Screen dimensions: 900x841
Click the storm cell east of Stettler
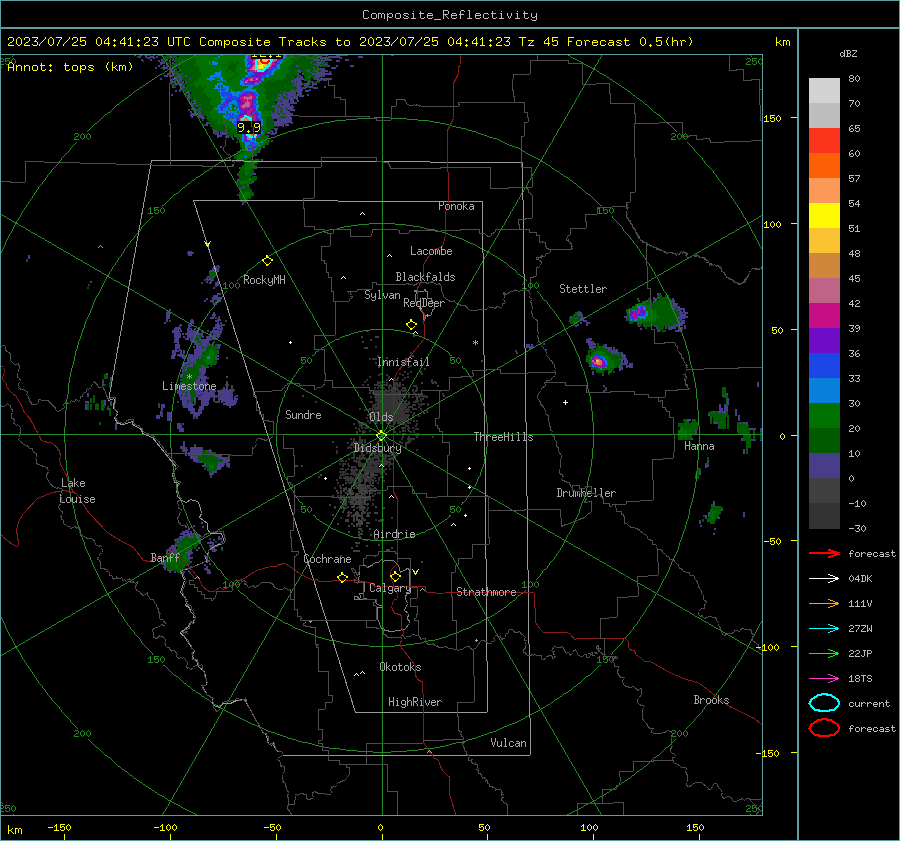(656, 312)
